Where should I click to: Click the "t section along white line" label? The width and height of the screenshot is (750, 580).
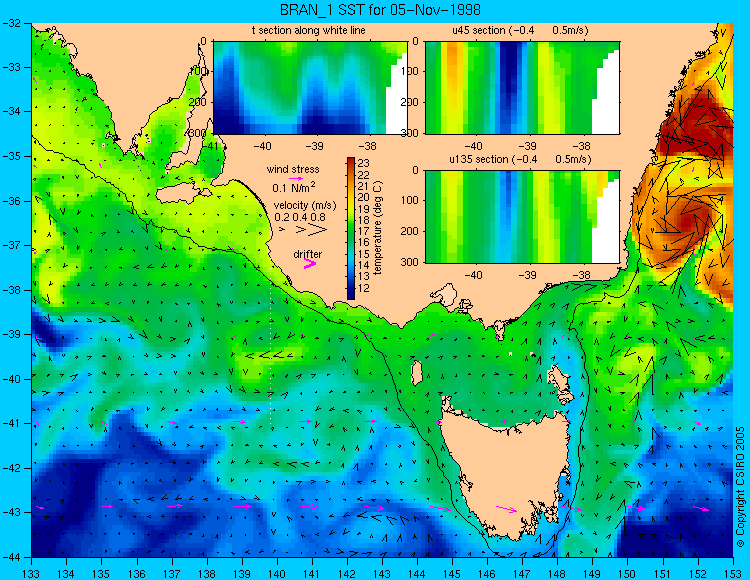tap(309, 31)
